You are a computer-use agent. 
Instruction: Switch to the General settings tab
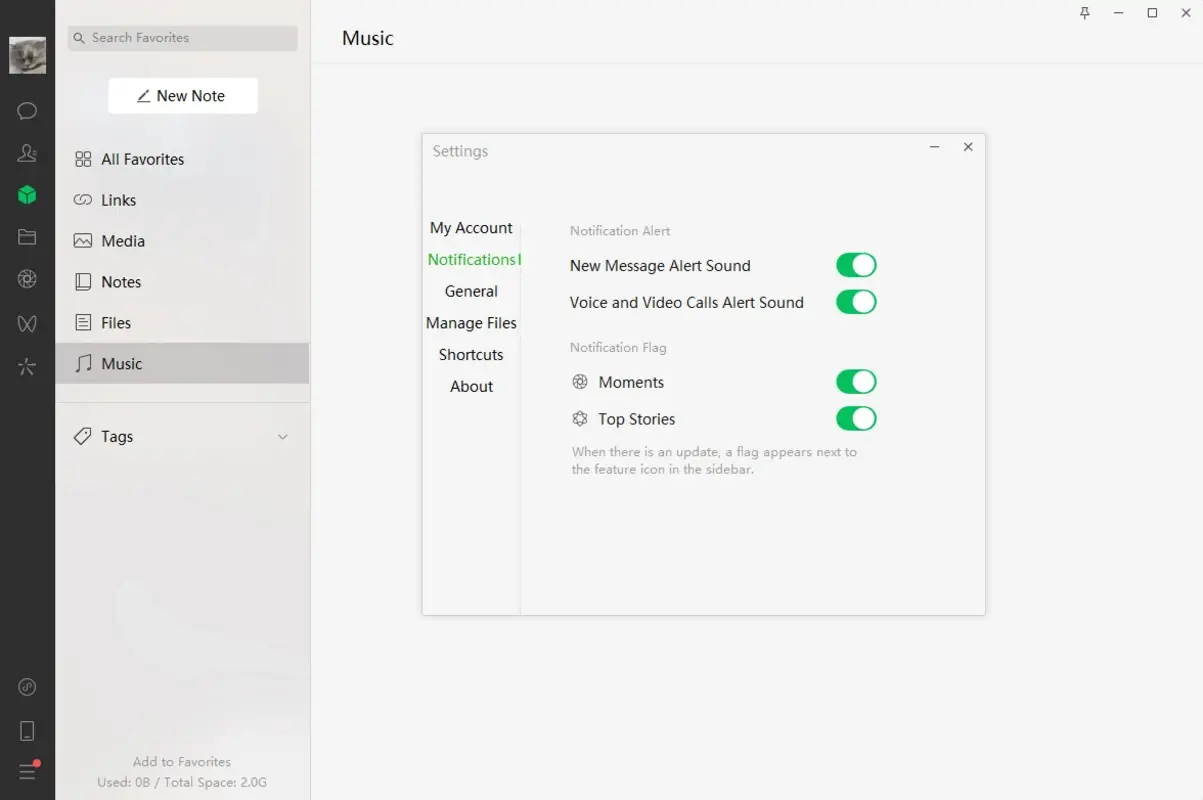[x=470, y=291]
